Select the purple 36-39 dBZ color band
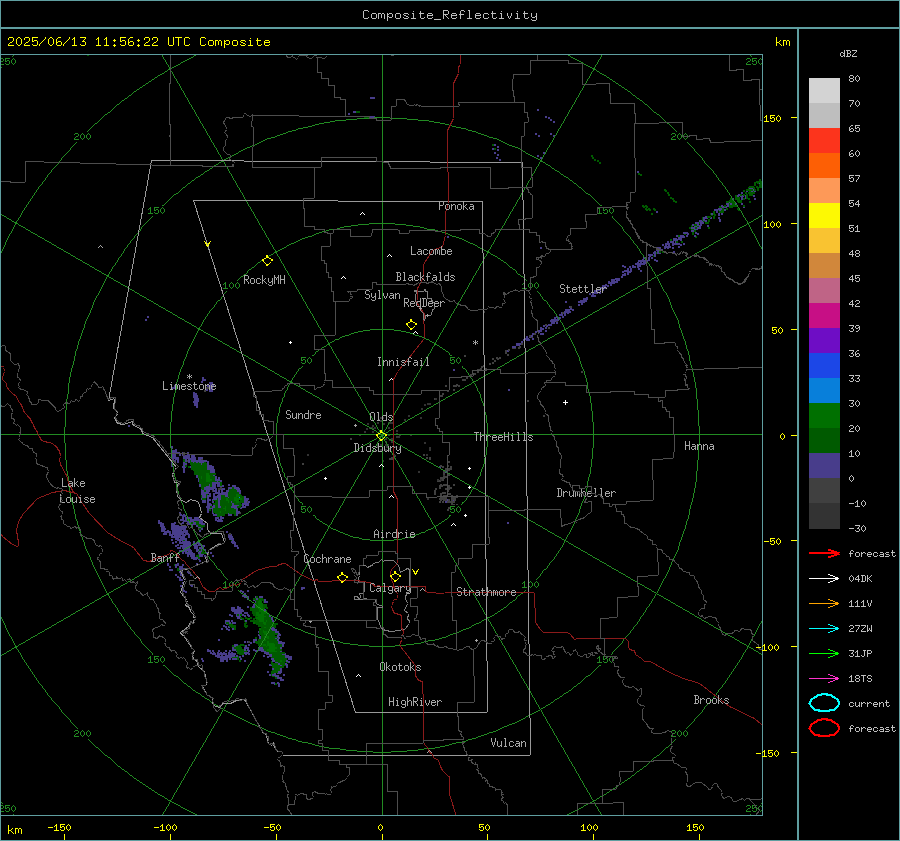Viewport: 900px width, 841px height. [824, 340]
